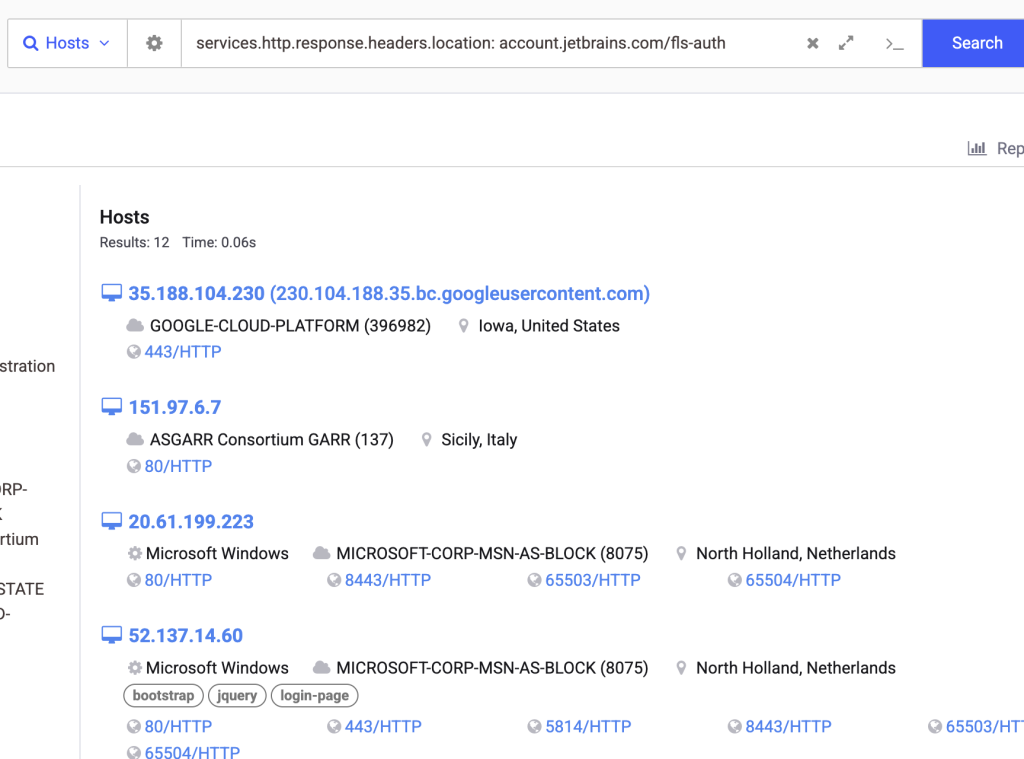The image size is (1024, 759).
Task: Select the login-page tag label
Action: 314,696
